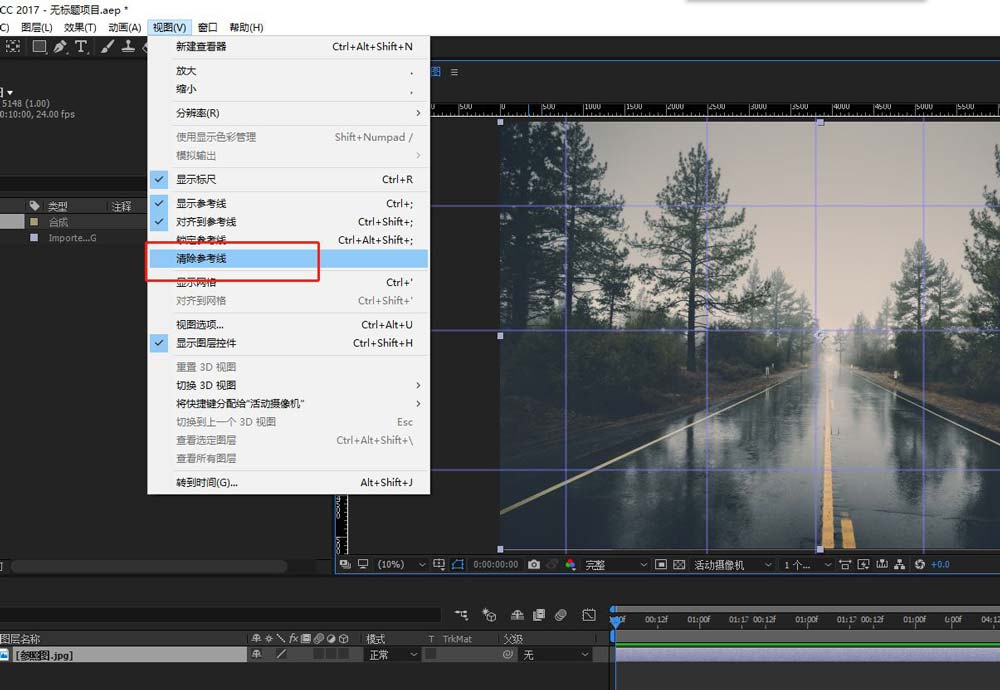Open the Graph Editor icon
The height and width of the screenshot is (690, 1000).
(589, 615)
